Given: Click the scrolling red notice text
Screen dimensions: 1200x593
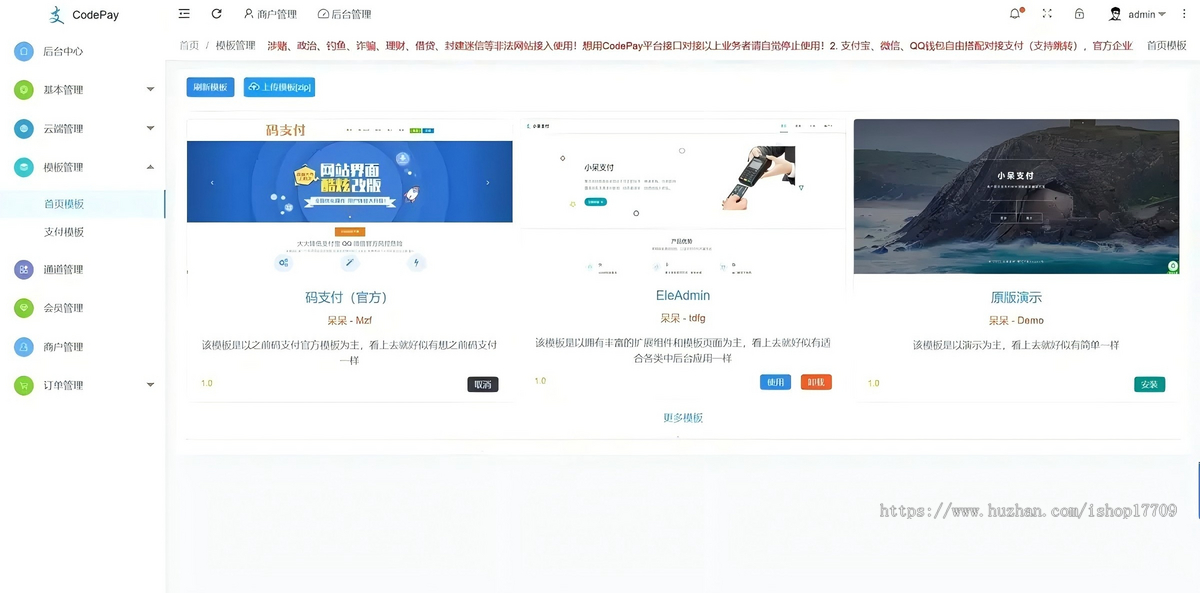Looking at the screenshot, I should [700, 46].
